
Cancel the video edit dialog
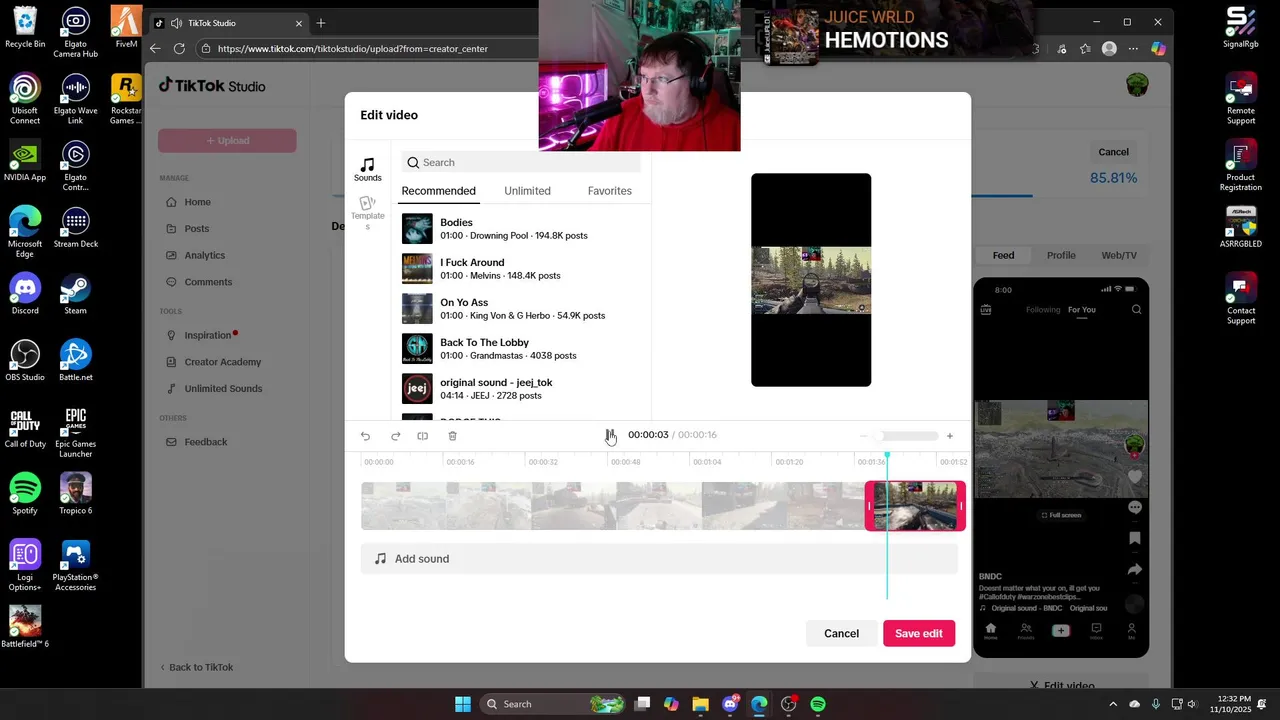841,633
